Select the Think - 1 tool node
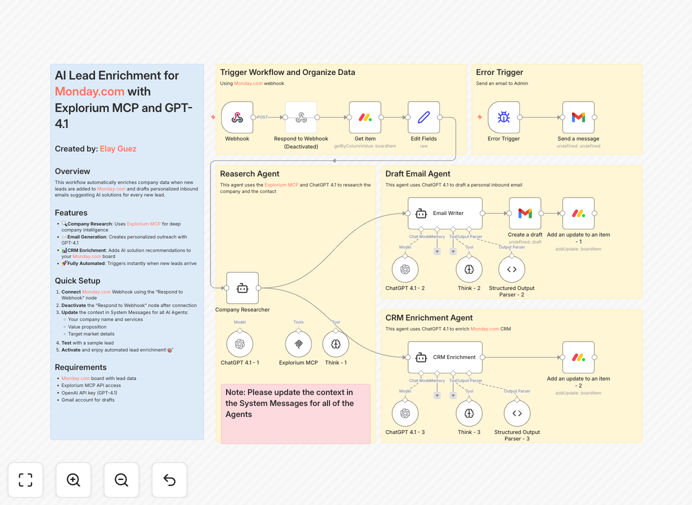This screenshot has width=692, height=505. click(x=336, y=344)
